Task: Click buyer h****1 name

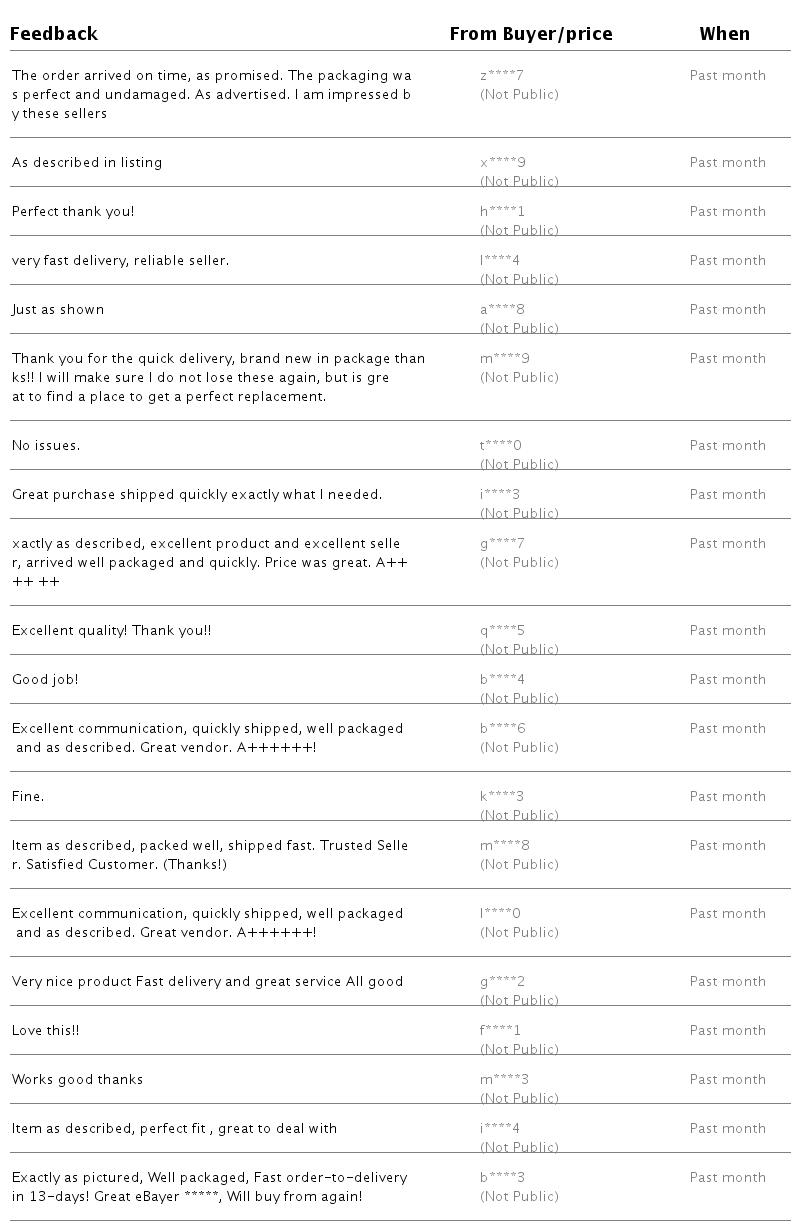Action: tap(502, 212)
